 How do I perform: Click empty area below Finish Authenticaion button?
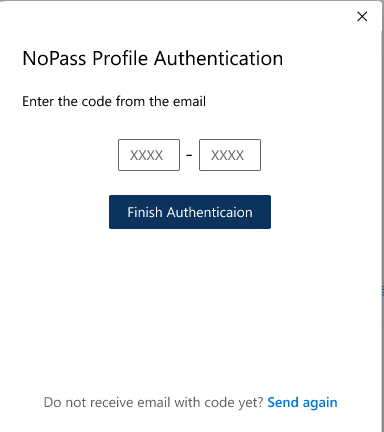(190, 300)
